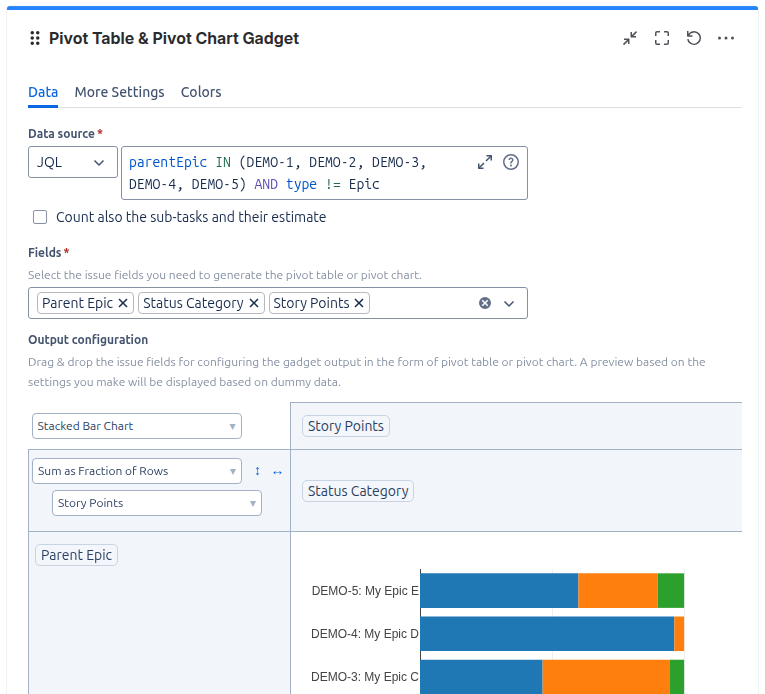Toggle horizontal column sort order arrow
Image resolution: width=765 pixels, height=694 pixels.
[x=278, y=471]
